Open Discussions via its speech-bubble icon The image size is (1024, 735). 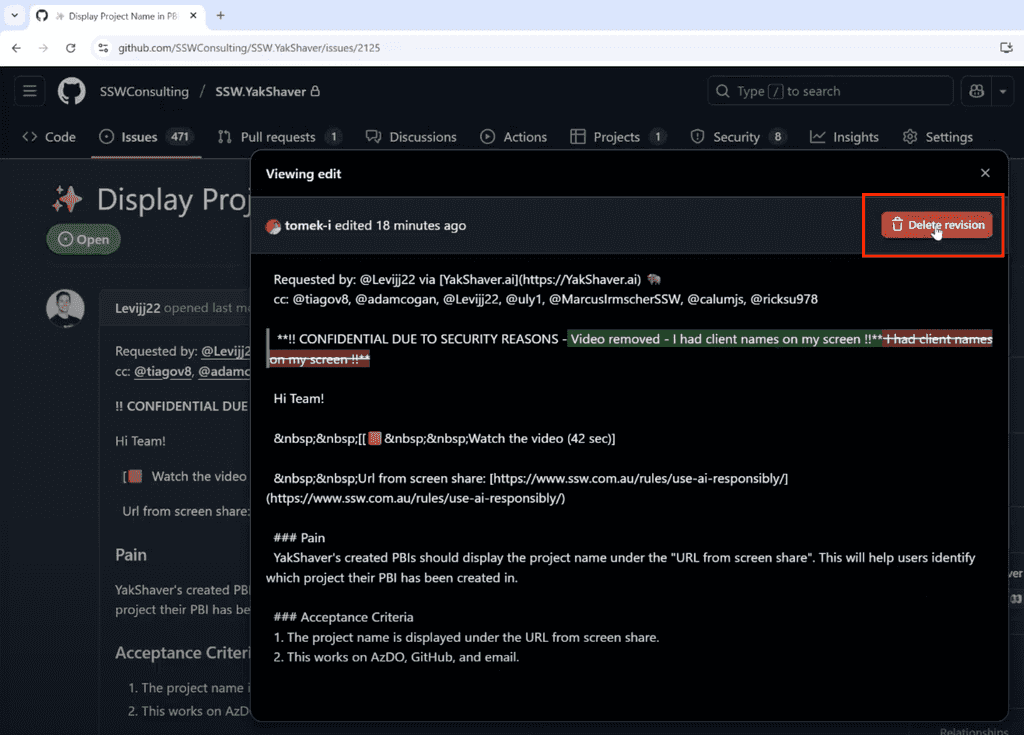click(374, 137)
